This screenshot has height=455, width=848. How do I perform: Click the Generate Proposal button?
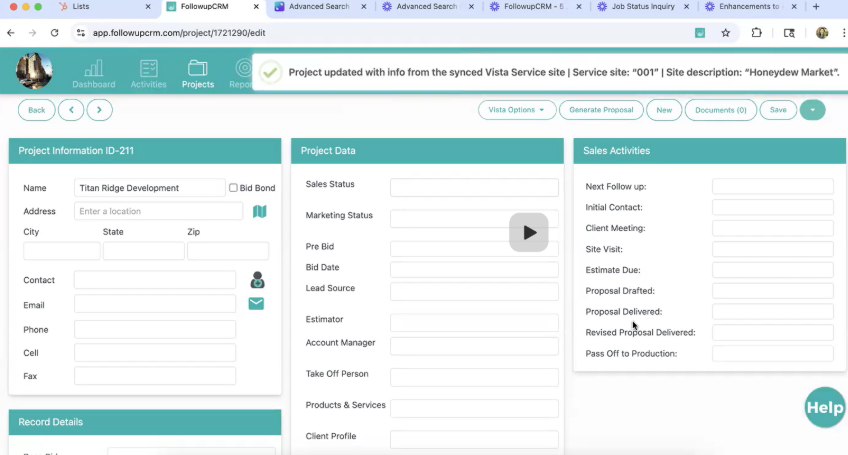coord(601,110)
